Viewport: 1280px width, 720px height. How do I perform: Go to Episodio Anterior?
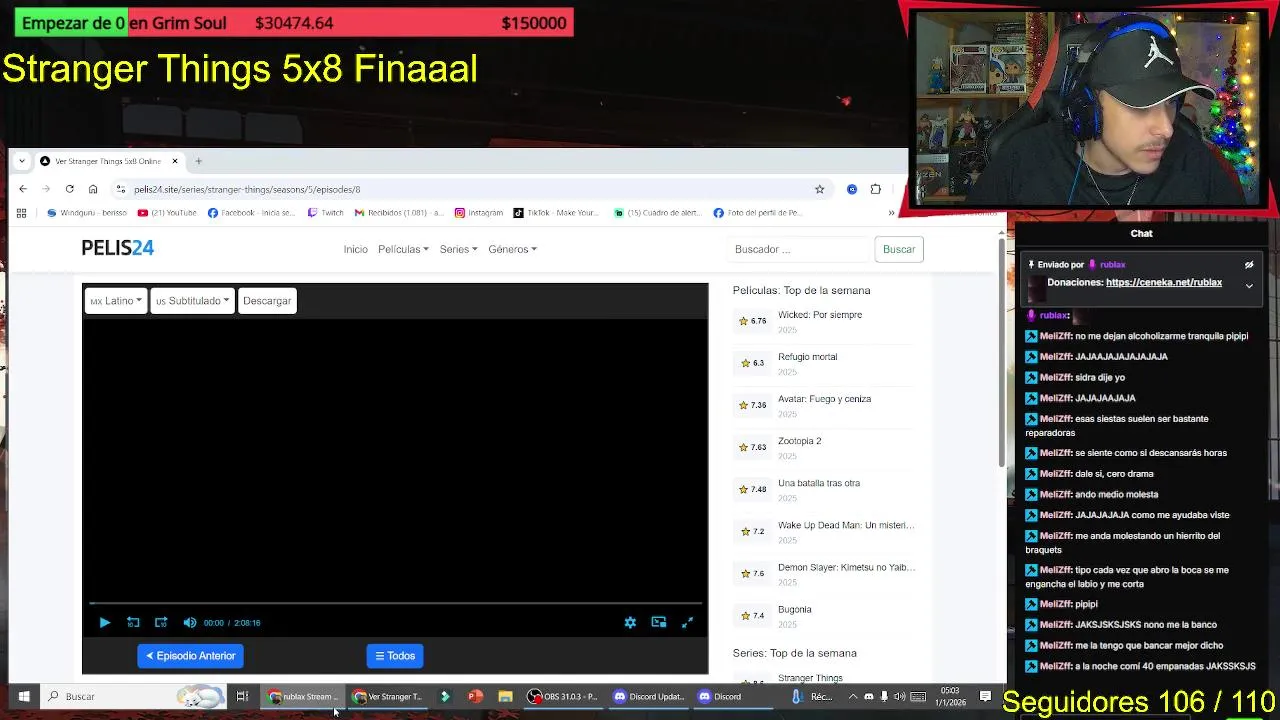[x=190, y=656]
